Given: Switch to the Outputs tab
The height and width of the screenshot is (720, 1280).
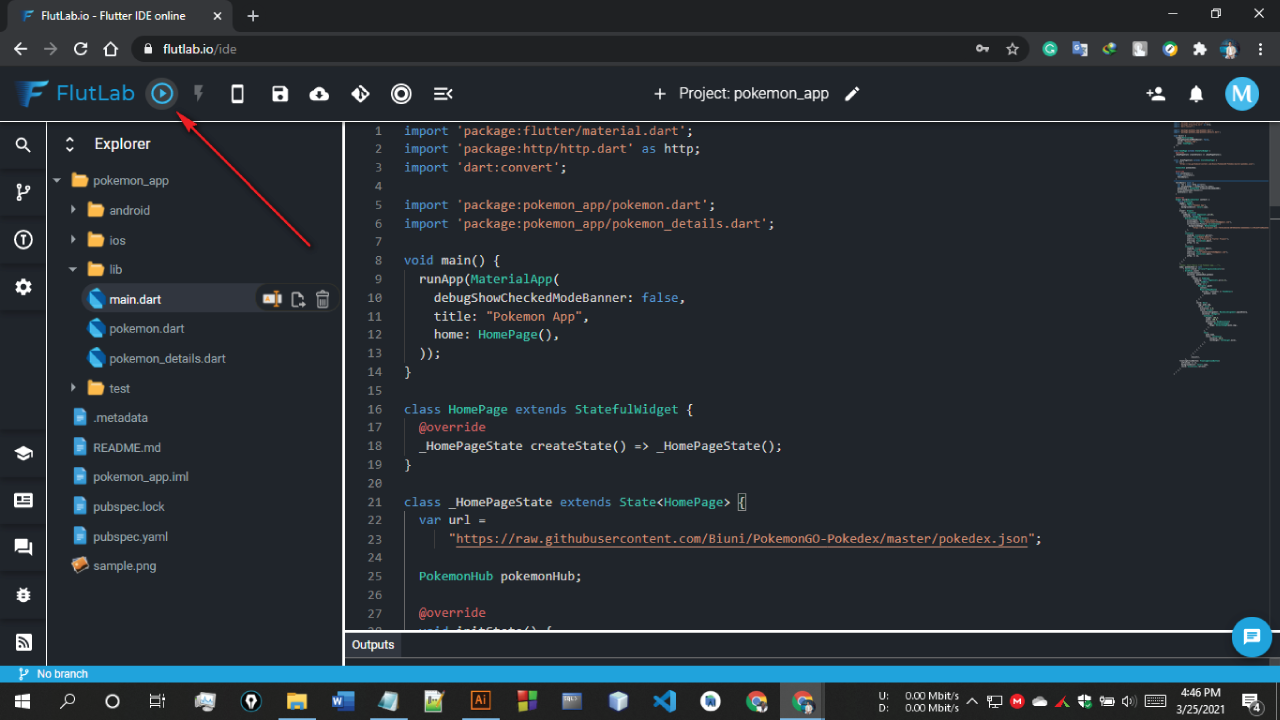Looking at the screenshot, I should tap(372, 645).
